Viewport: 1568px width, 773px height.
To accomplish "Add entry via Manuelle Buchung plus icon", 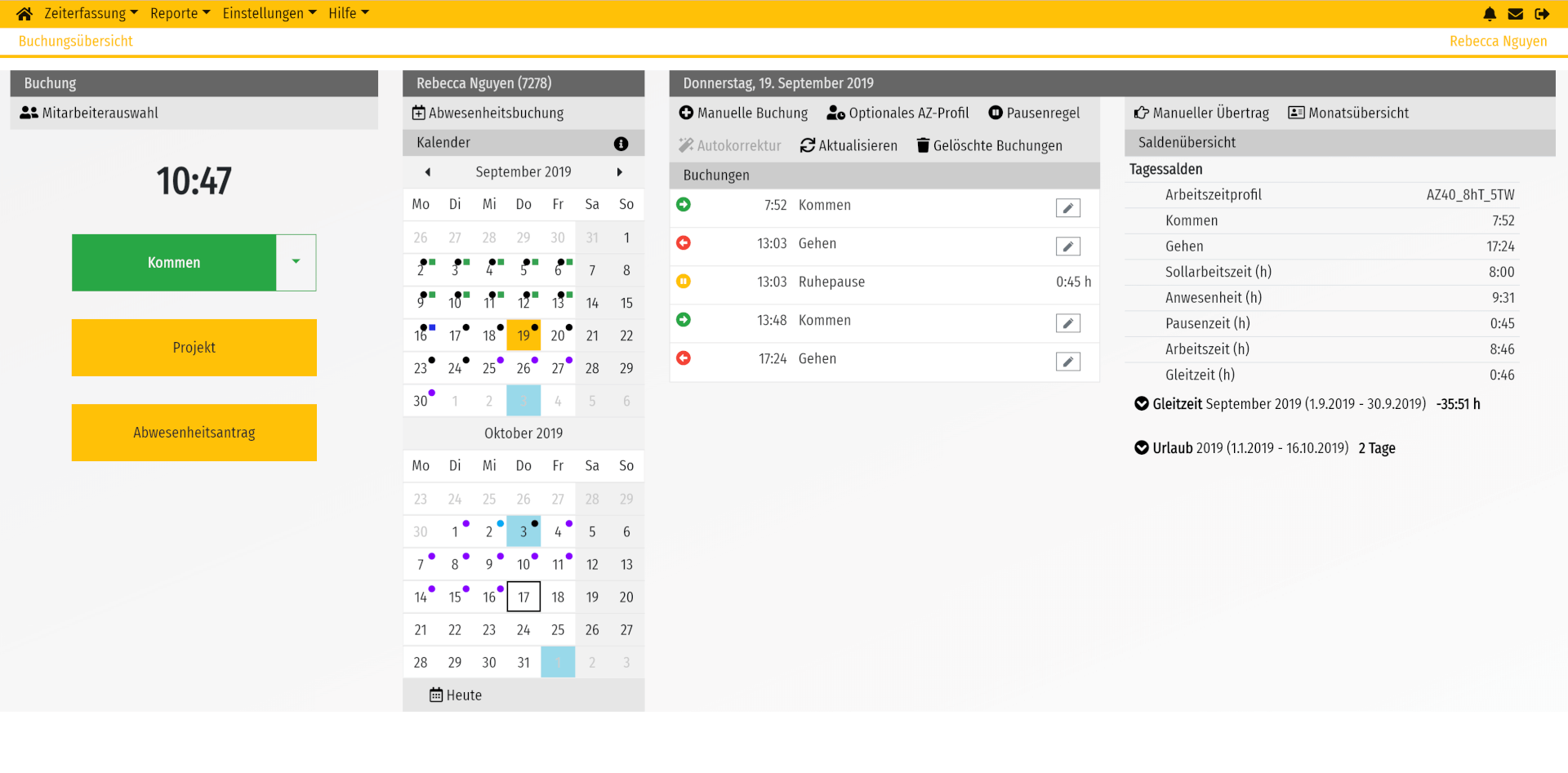I will click(x=684, y=113).
